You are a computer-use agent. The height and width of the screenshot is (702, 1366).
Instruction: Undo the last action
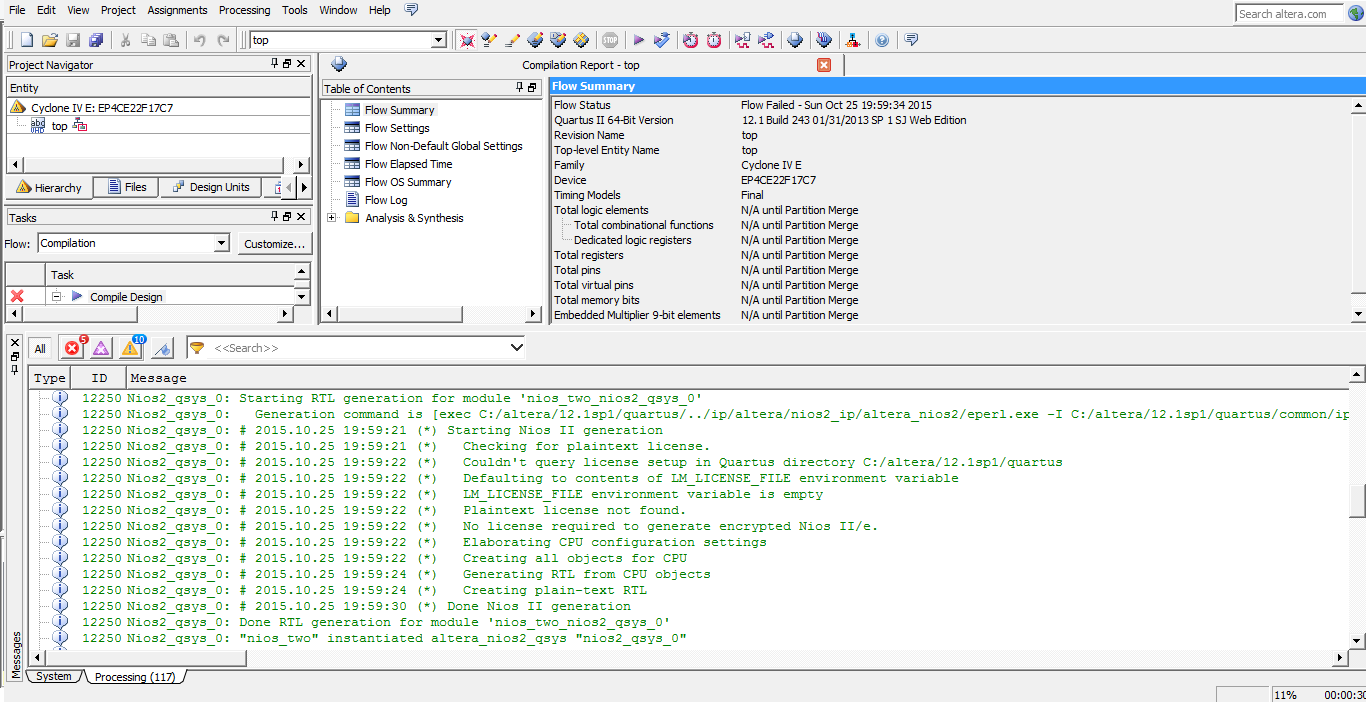199,40
